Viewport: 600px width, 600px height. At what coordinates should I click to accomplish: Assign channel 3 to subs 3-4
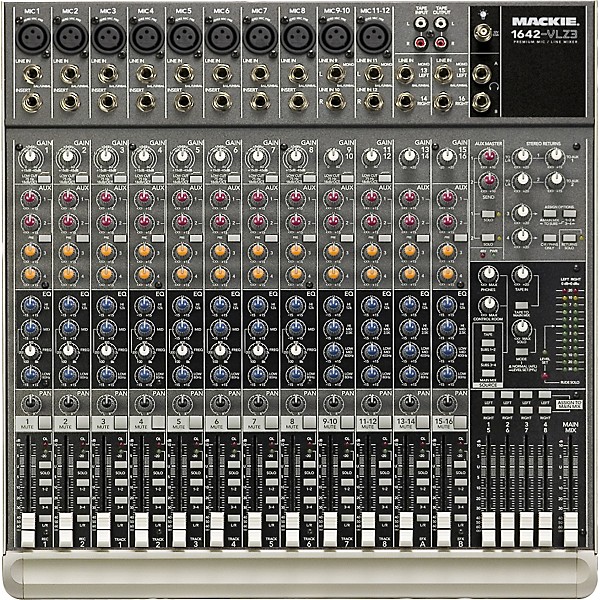(x=120, y=501)
